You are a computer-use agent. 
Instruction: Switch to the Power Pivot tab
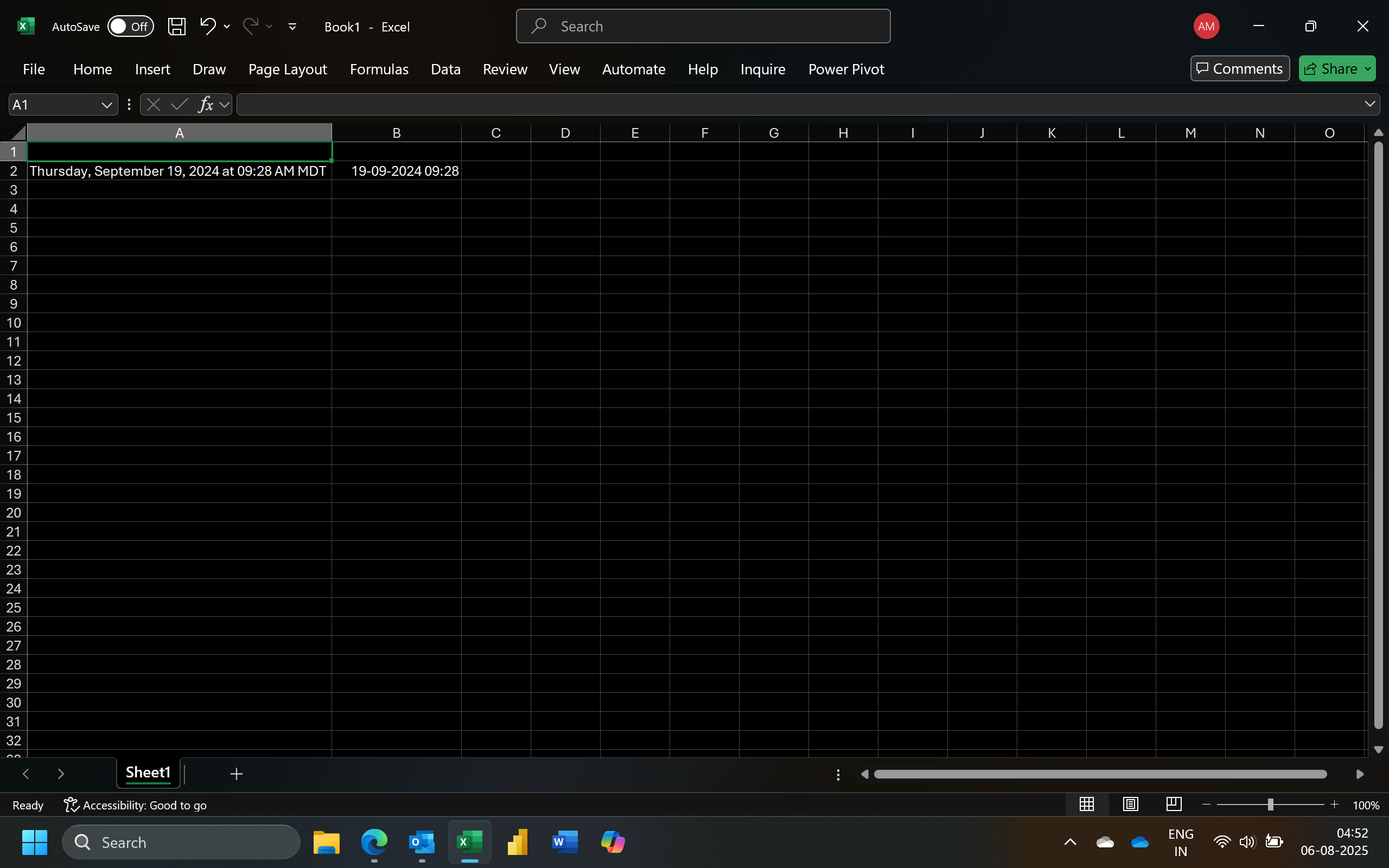pyautogui.click(x=845, y=69)
